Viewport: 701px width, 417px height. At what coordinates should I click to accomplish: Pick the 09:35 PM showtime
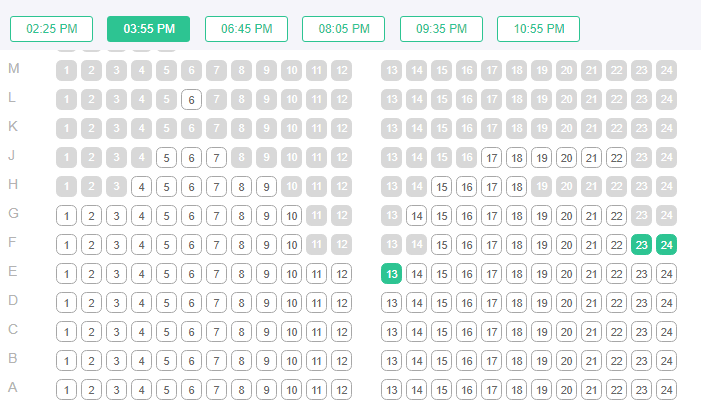pyautogui.click(x=441, y=29)
